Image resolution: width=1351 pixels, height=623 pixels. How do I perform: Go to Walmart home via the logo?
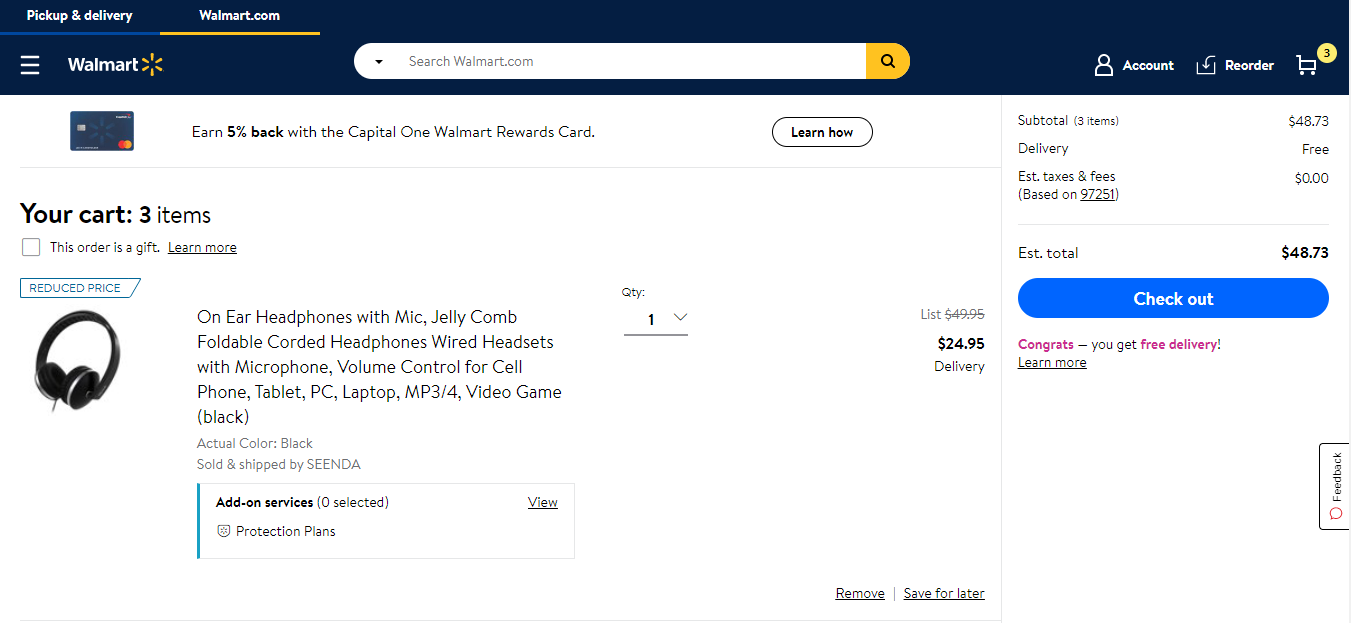tap(115, 65)
